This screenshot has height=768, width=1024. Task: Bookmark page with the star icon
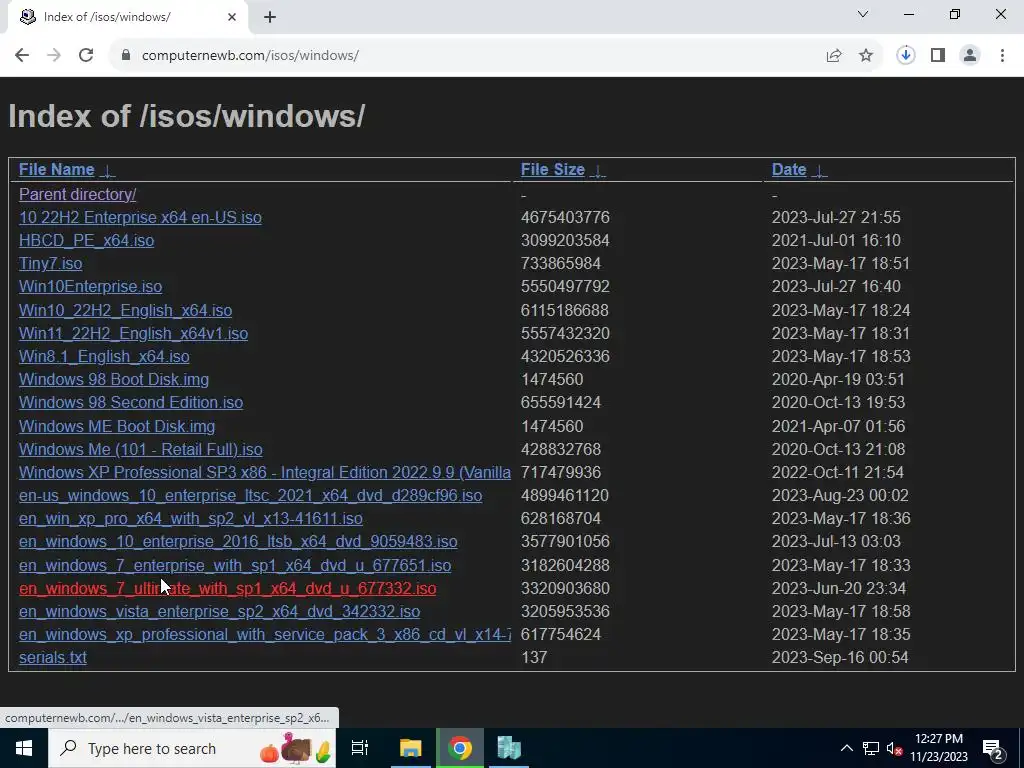tap(866, 56)
